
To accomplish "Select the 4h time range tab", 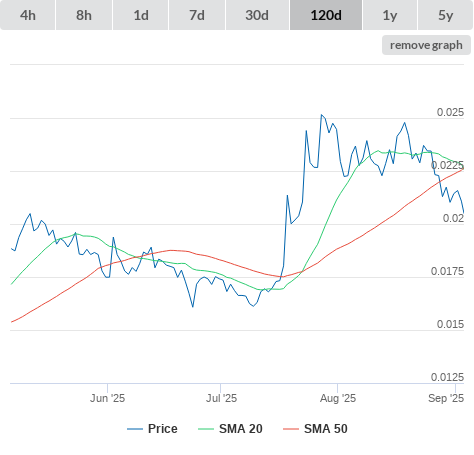I will [28, 15].
